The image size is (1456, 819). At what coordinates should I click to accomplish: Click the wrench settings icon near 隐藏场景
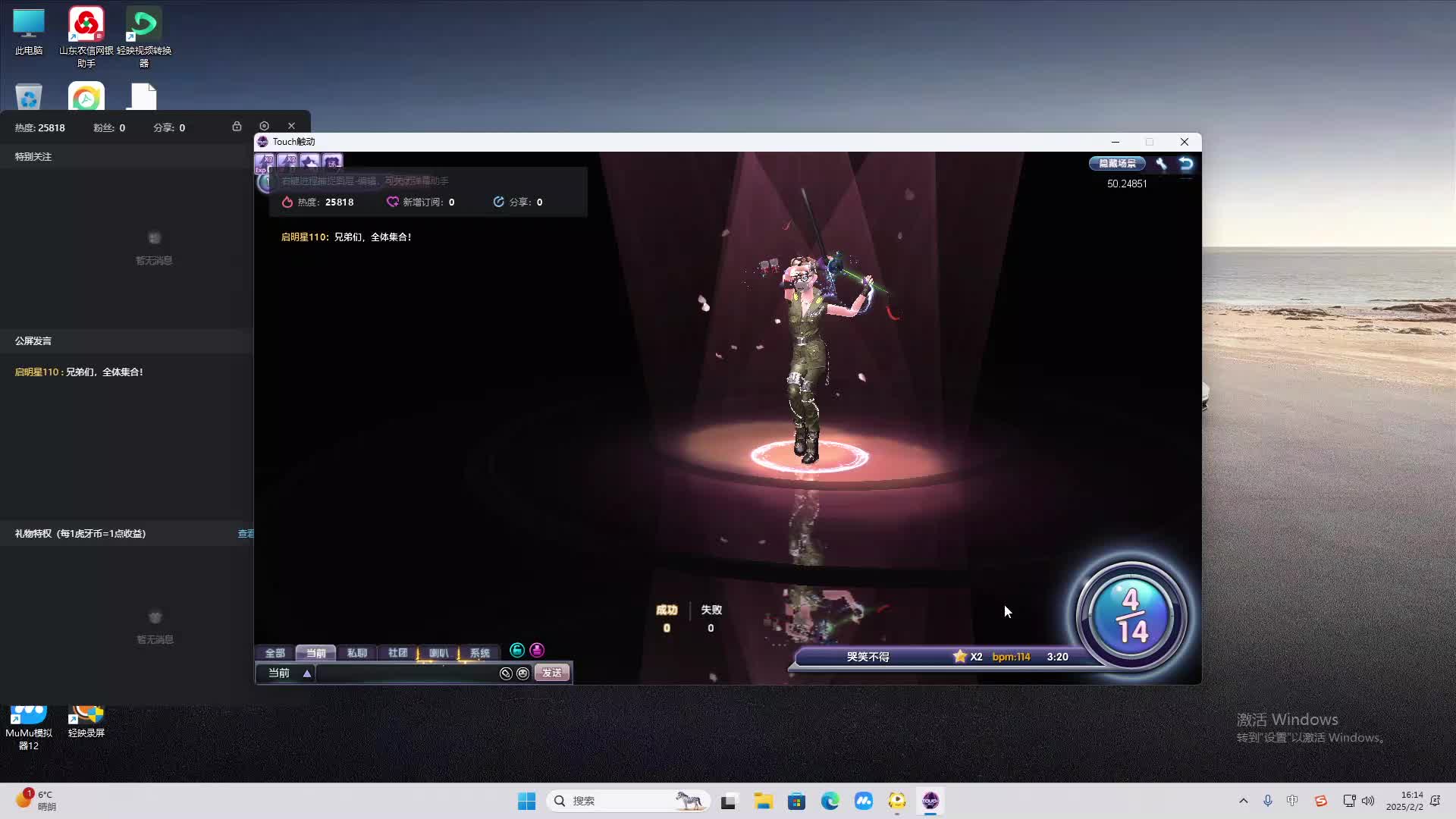(x=1161, y=163)
